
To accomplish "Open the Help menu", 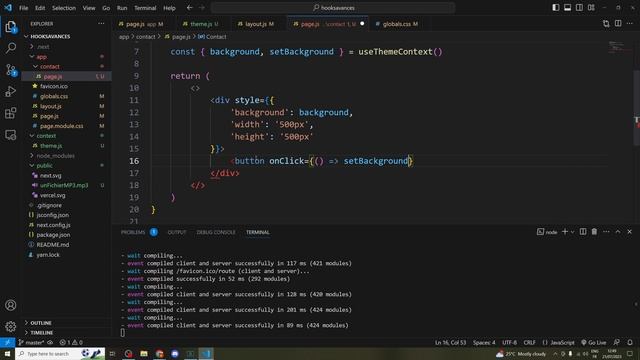I will point(169,8).
